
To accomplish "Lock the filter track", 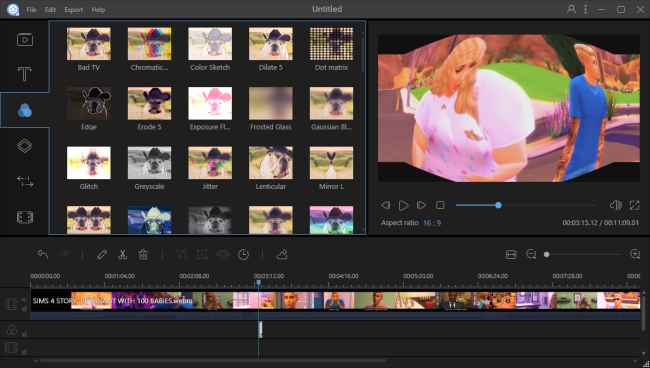I will click(24, 334).
